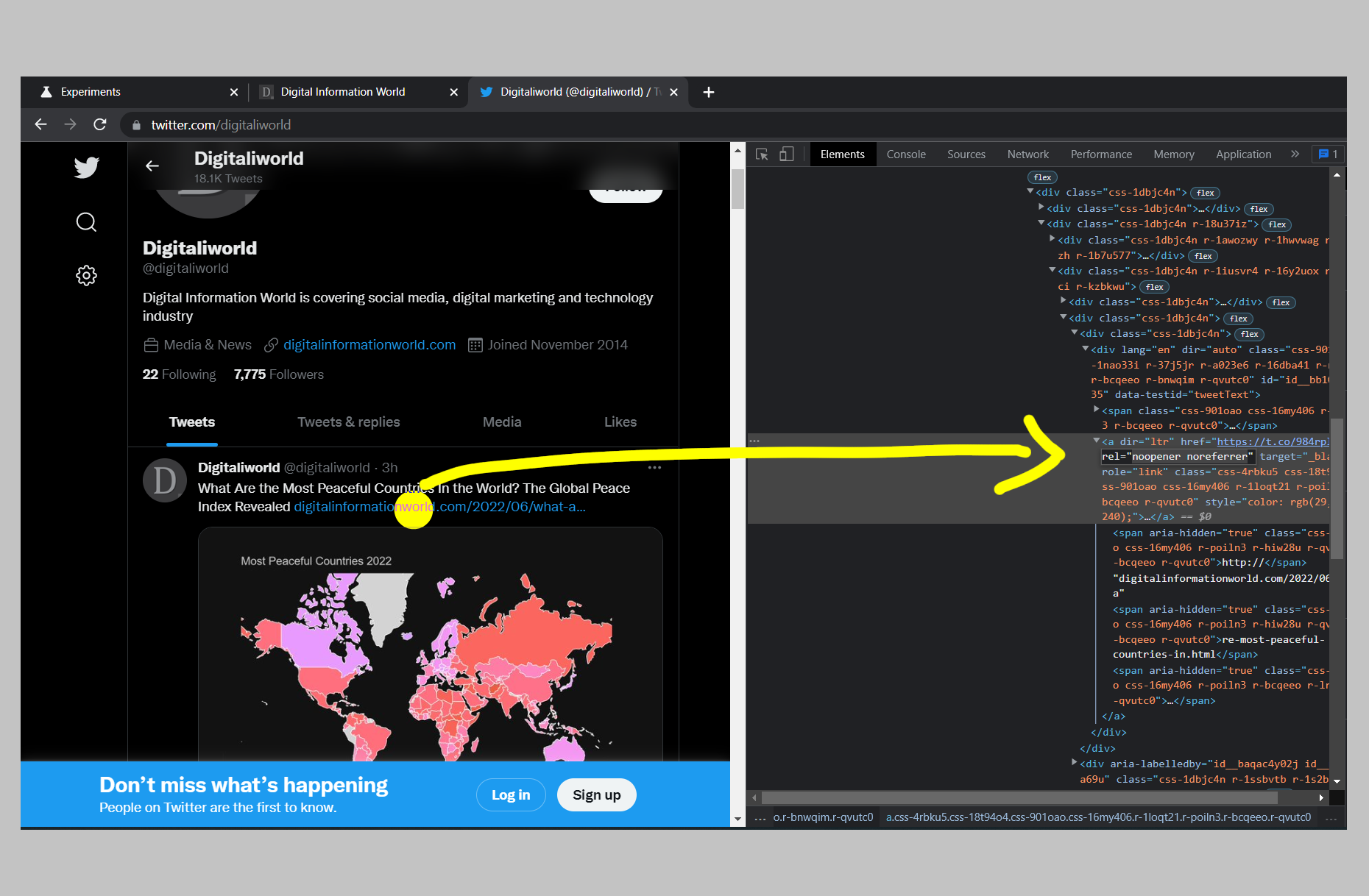View the 7,775 Followers list

point(279,374)
